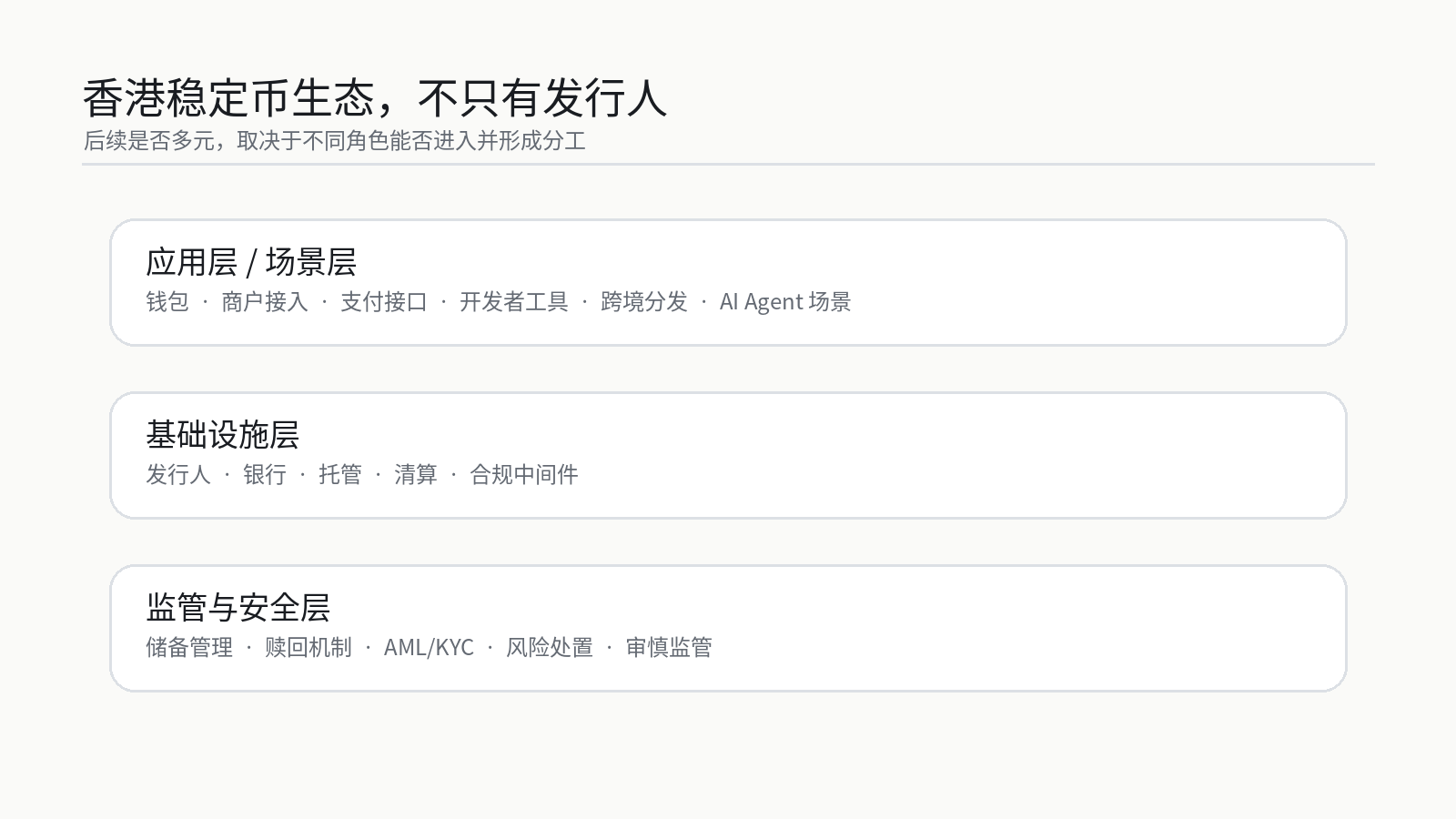1456x819 pixels.
Task: Click the 商户接入 item
Action: point(265,302)
